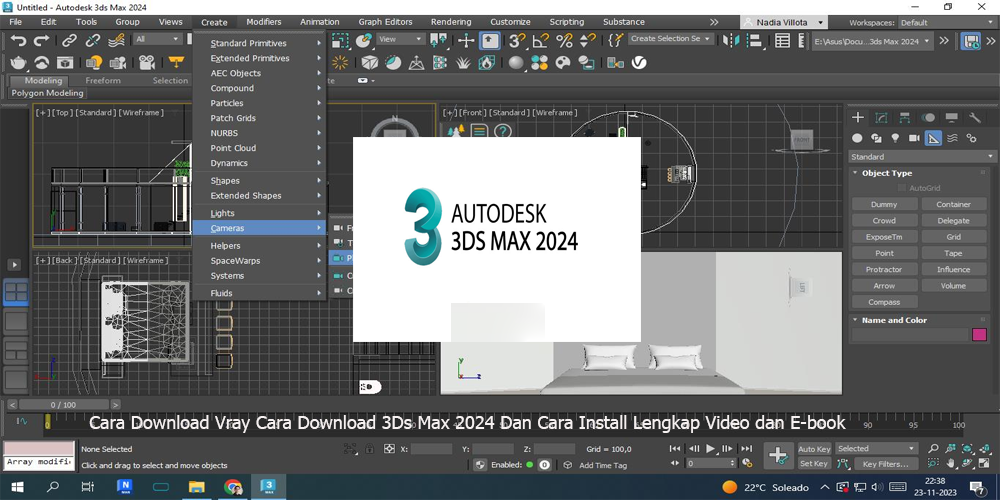Click the Protractor helper button

(884, 269)
